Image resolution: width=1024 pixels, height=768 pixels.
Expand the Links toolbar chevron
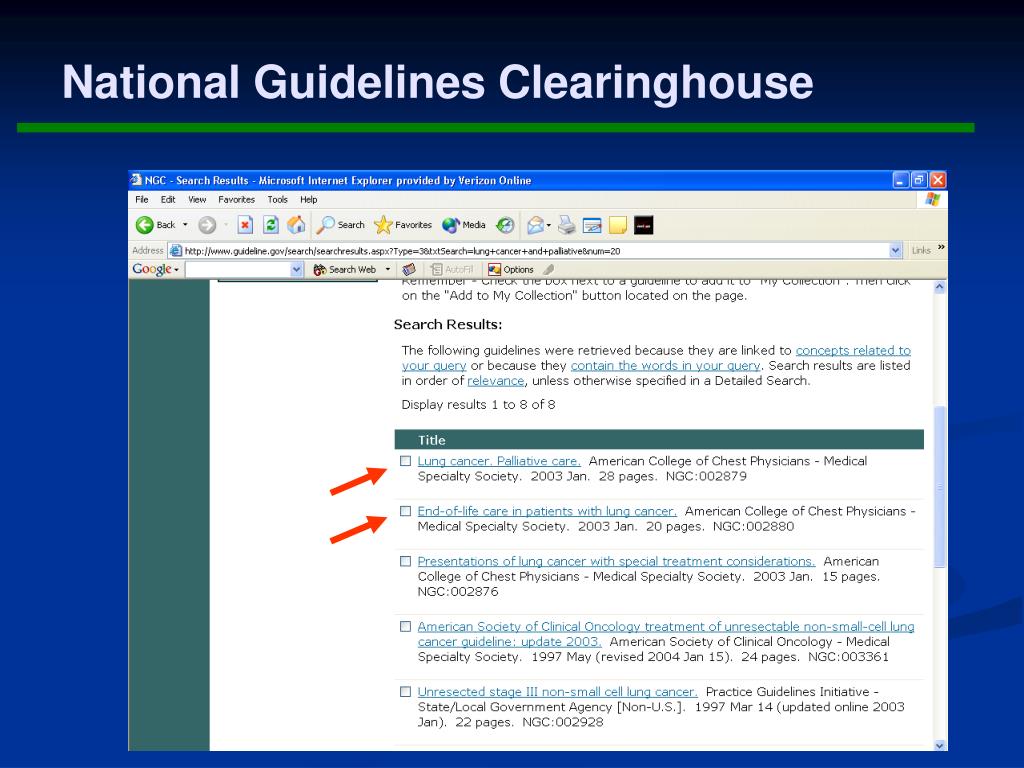pos(940,248)
